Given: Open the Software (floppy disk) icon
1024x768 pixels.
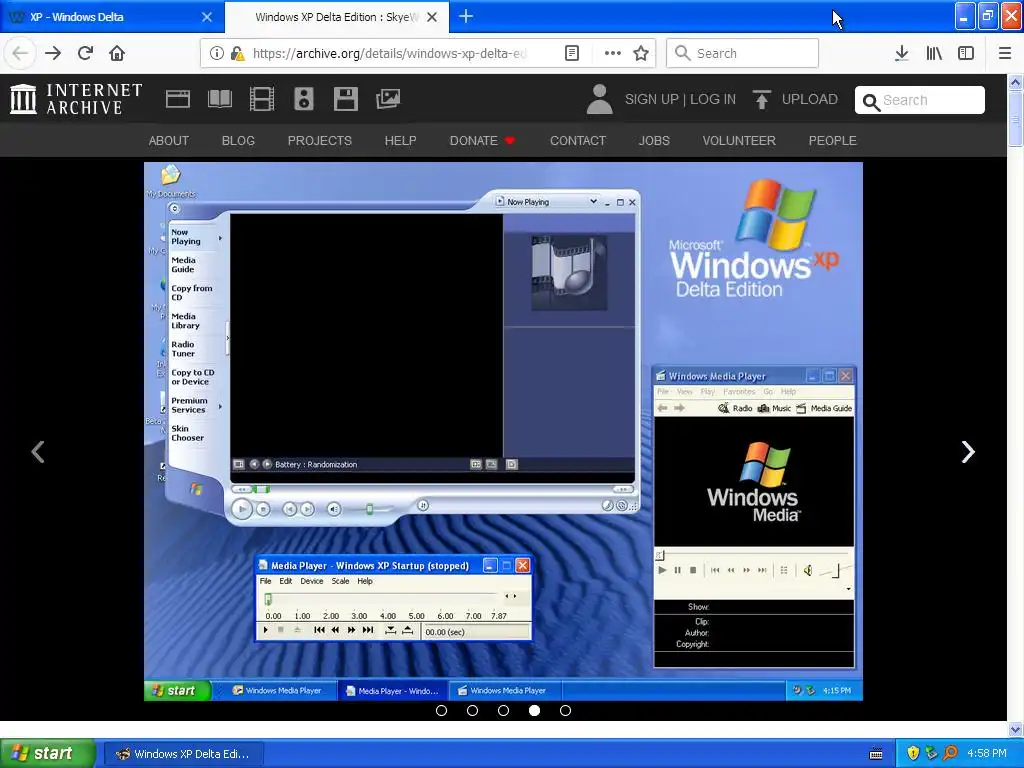Looking at the screenshot, I should [345, 99].
